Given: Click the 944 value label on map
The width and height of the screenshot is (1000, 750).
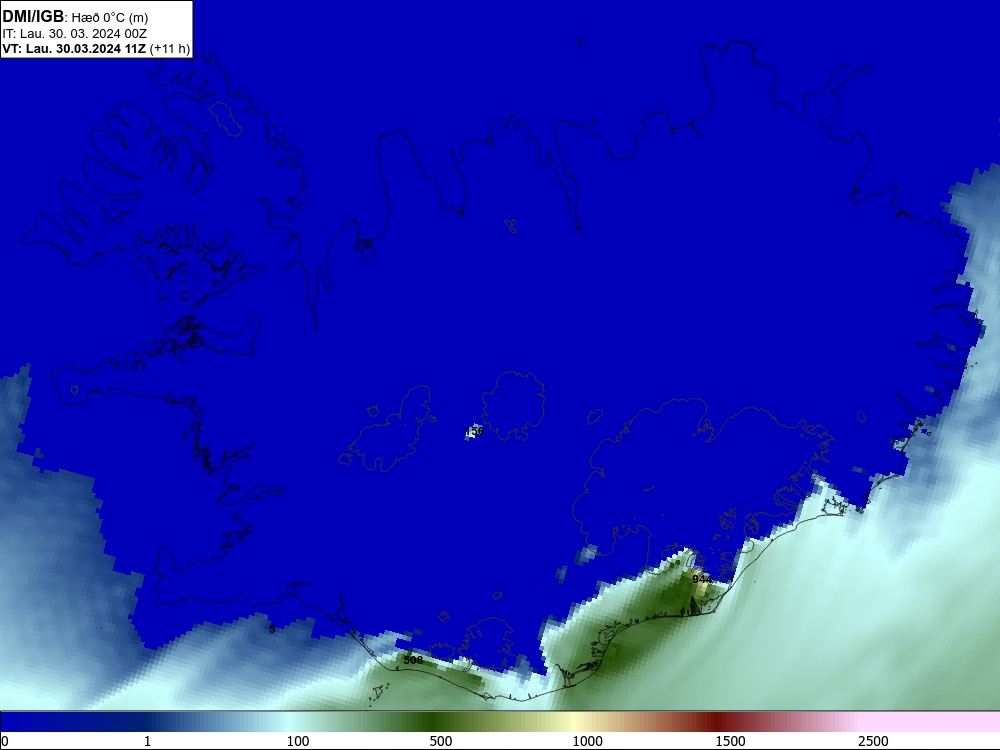Looking at the screenshot, I should (702, 579).
